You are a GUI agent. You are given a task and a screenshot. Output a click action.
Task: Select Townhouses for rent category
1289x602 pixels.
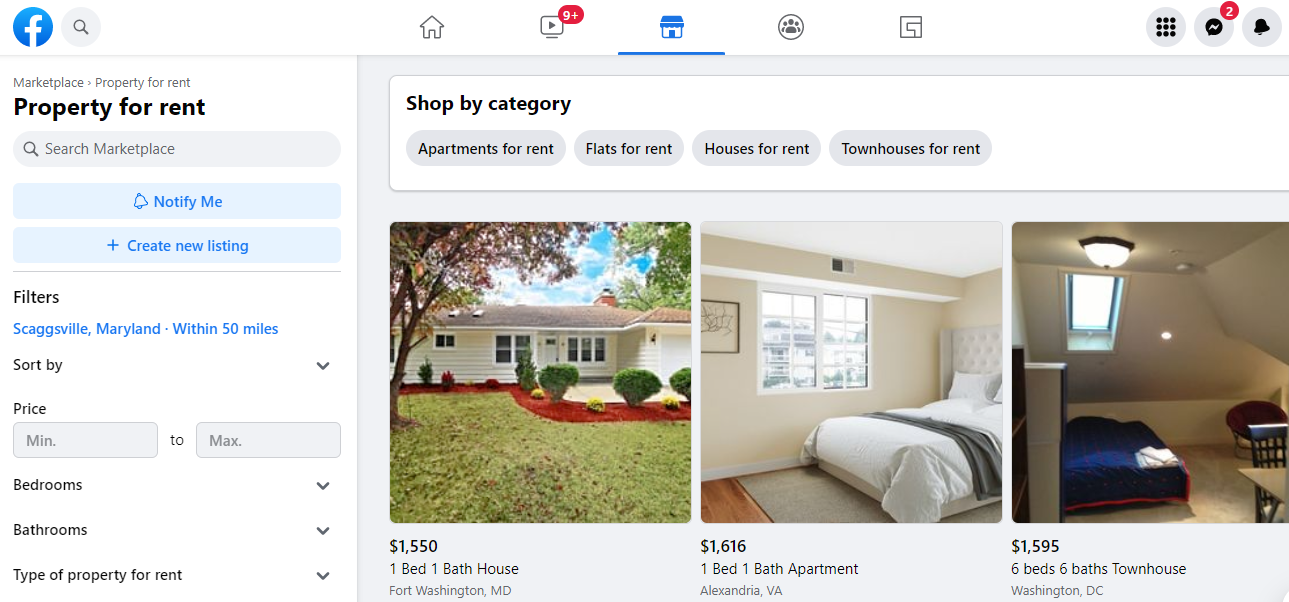pos(910,149)
